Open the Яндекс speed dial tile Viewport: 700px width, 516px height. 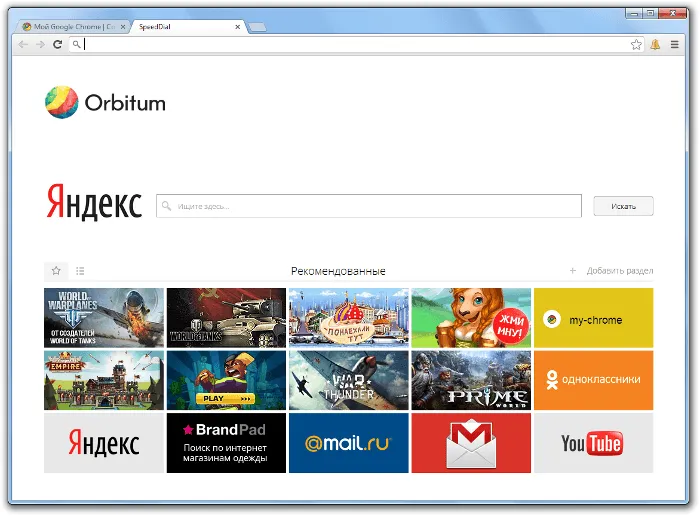(x=104, y=443)
